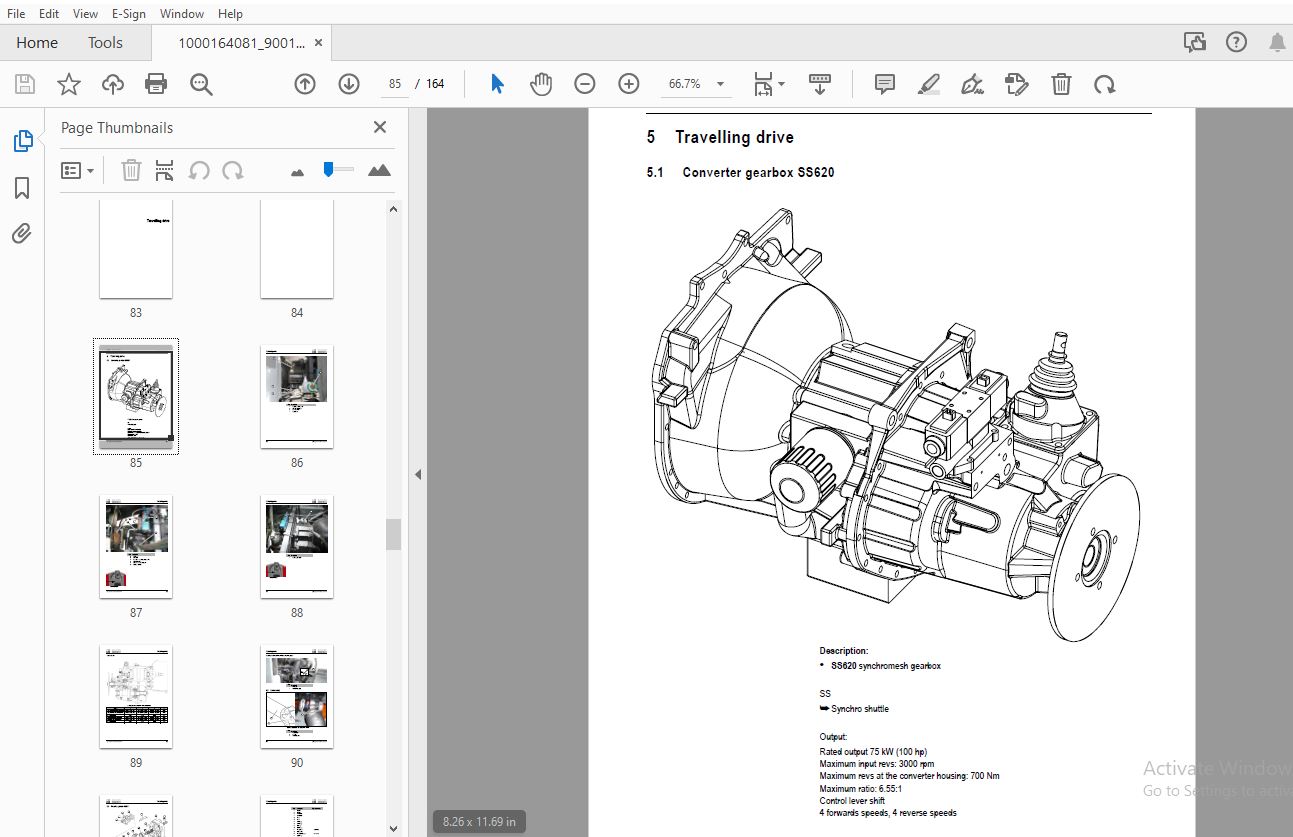Click the insert pages icon in the thumbnails panel

coord(165,171)
